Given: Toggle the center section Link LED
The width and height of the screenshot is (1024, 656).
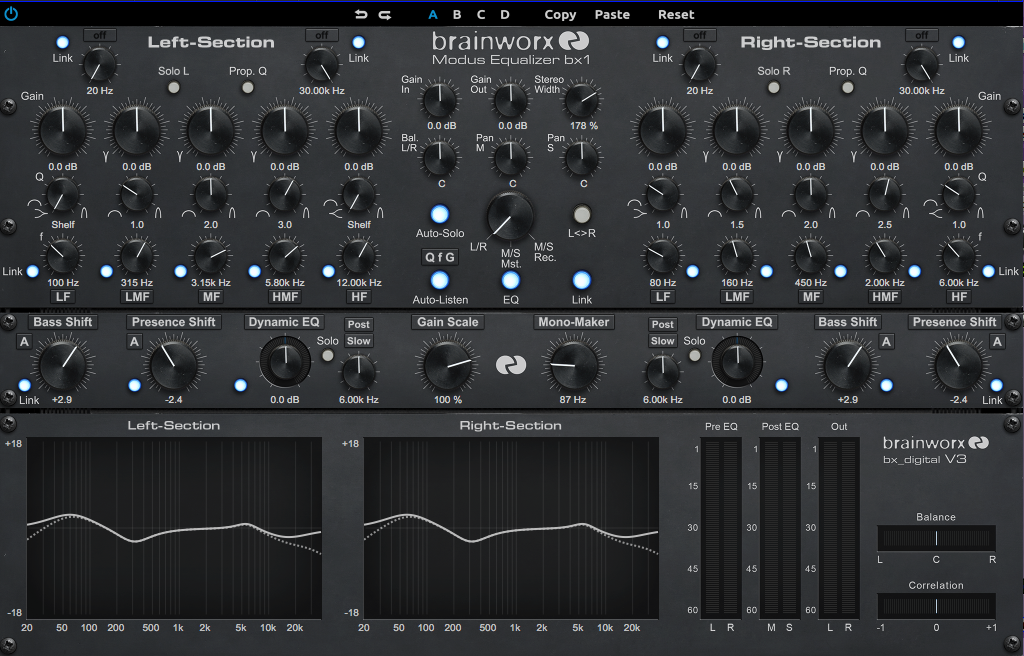Looking at the screenshot, I should [581, 280].
